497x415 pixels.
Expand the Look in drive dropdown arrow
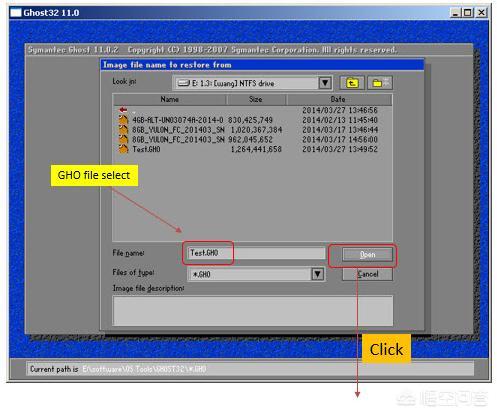325,83
